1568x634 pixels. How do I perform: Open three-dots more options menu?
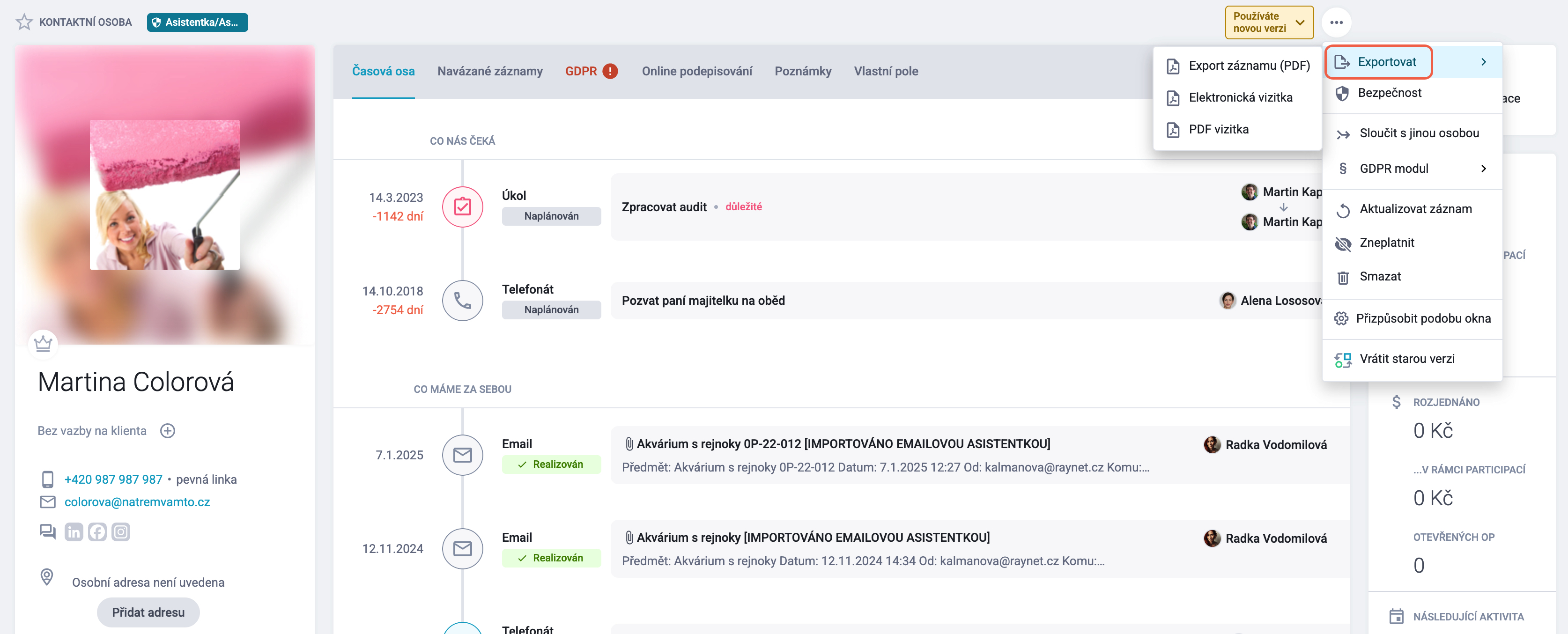tap(1336, 22)
